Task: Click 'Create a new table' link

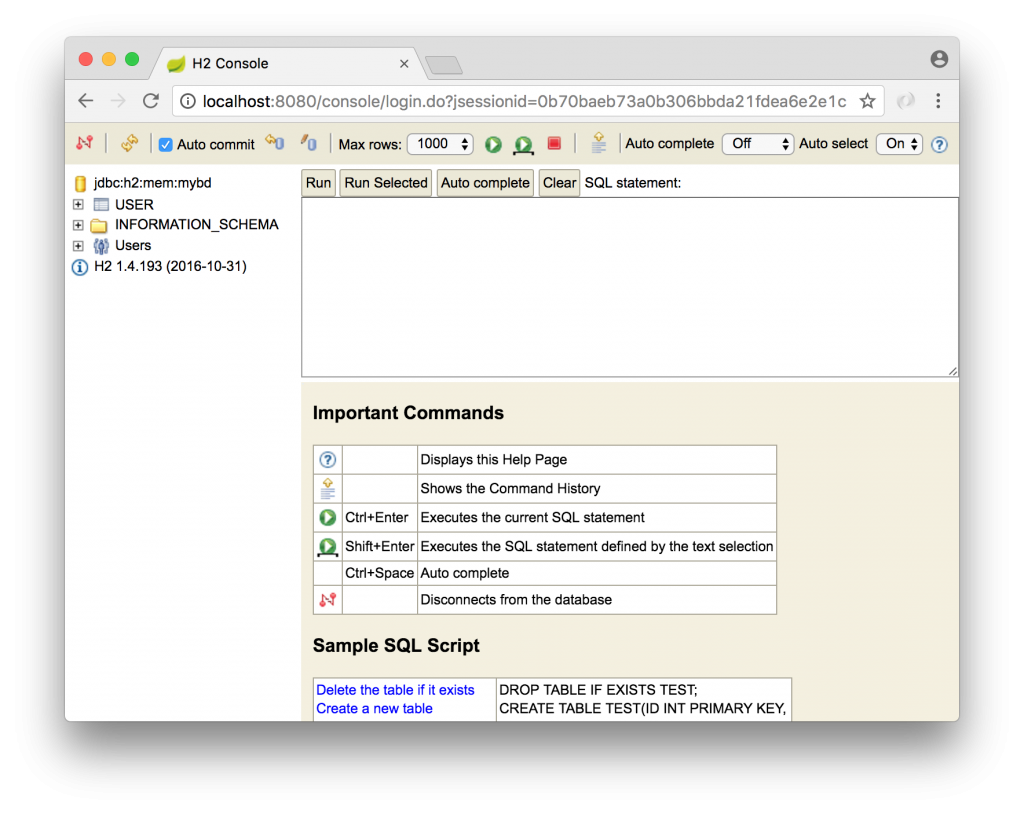Action: point(374,708)
